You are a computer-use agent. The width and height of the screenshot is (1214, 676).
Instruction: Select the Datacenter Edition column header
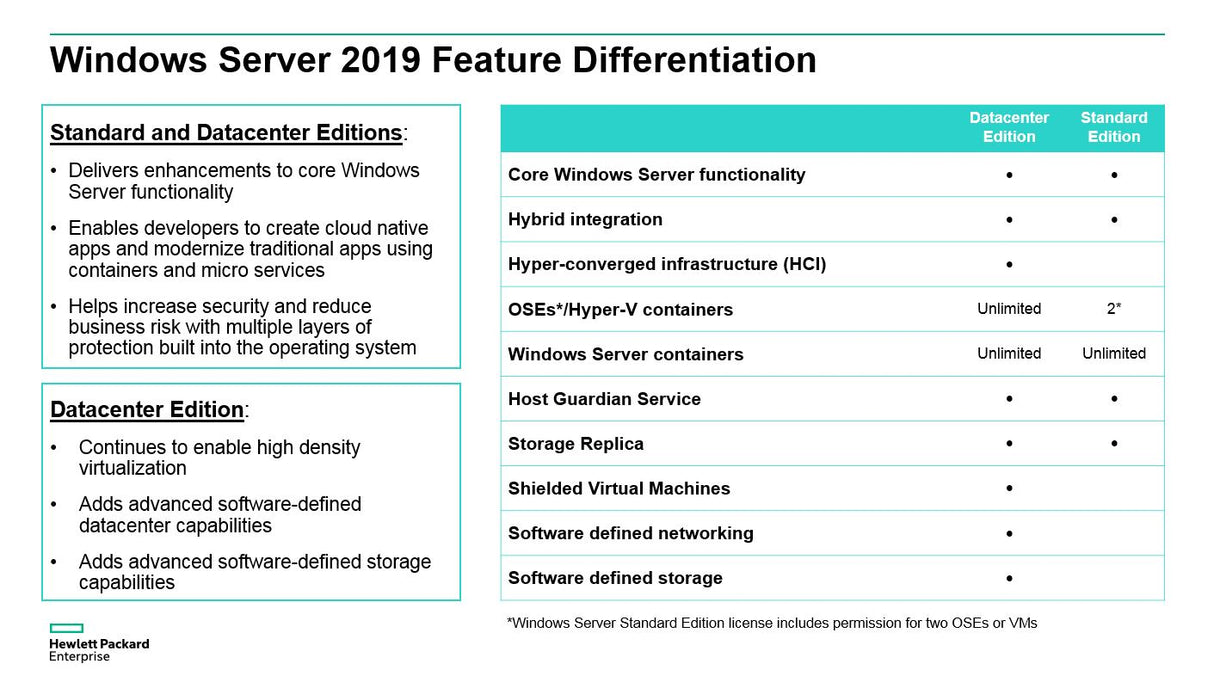point(1009,127)
